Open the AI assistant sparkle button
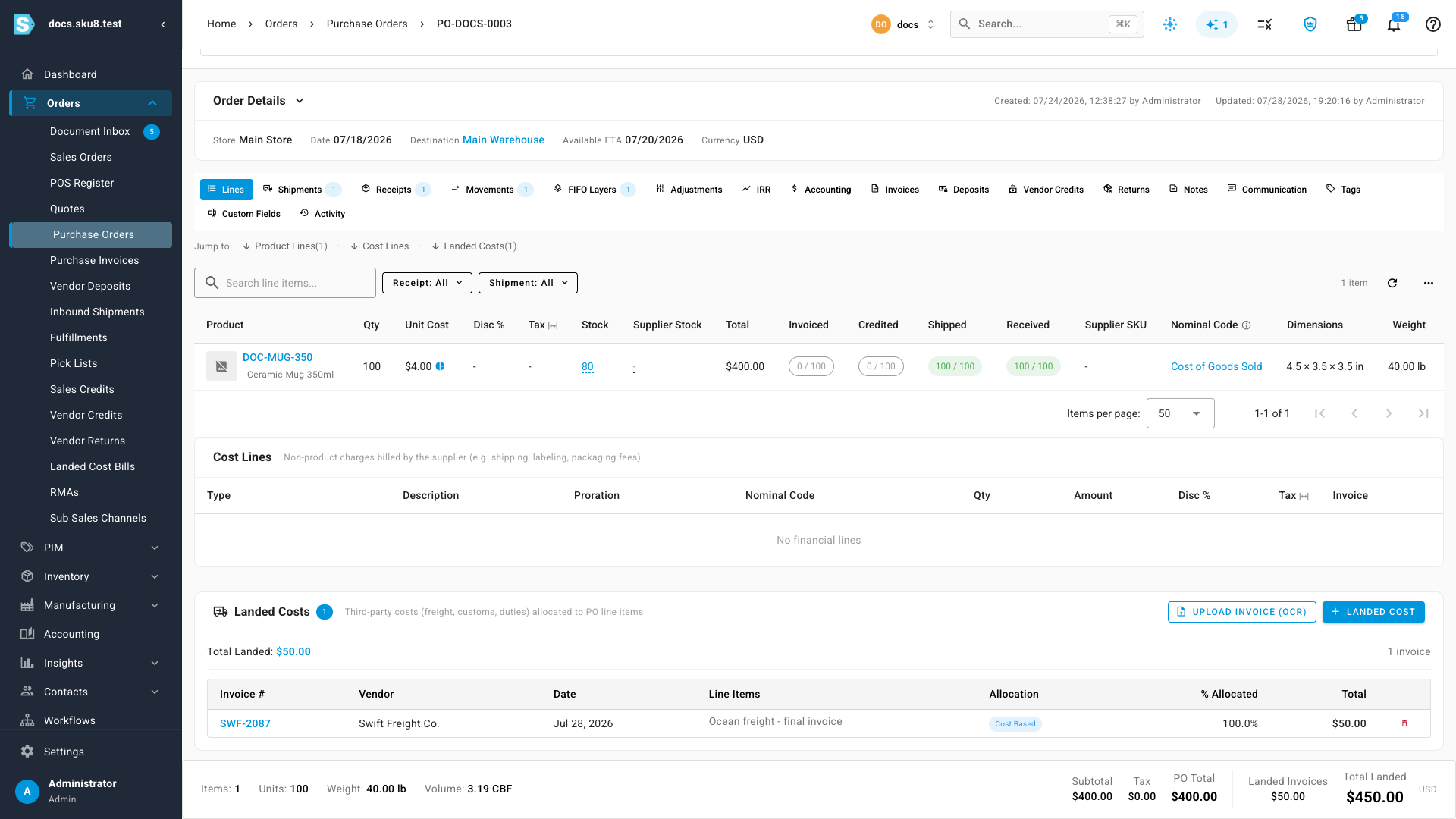The height and width of the screenshot is (819, 1456). [x=1216, y=24]
